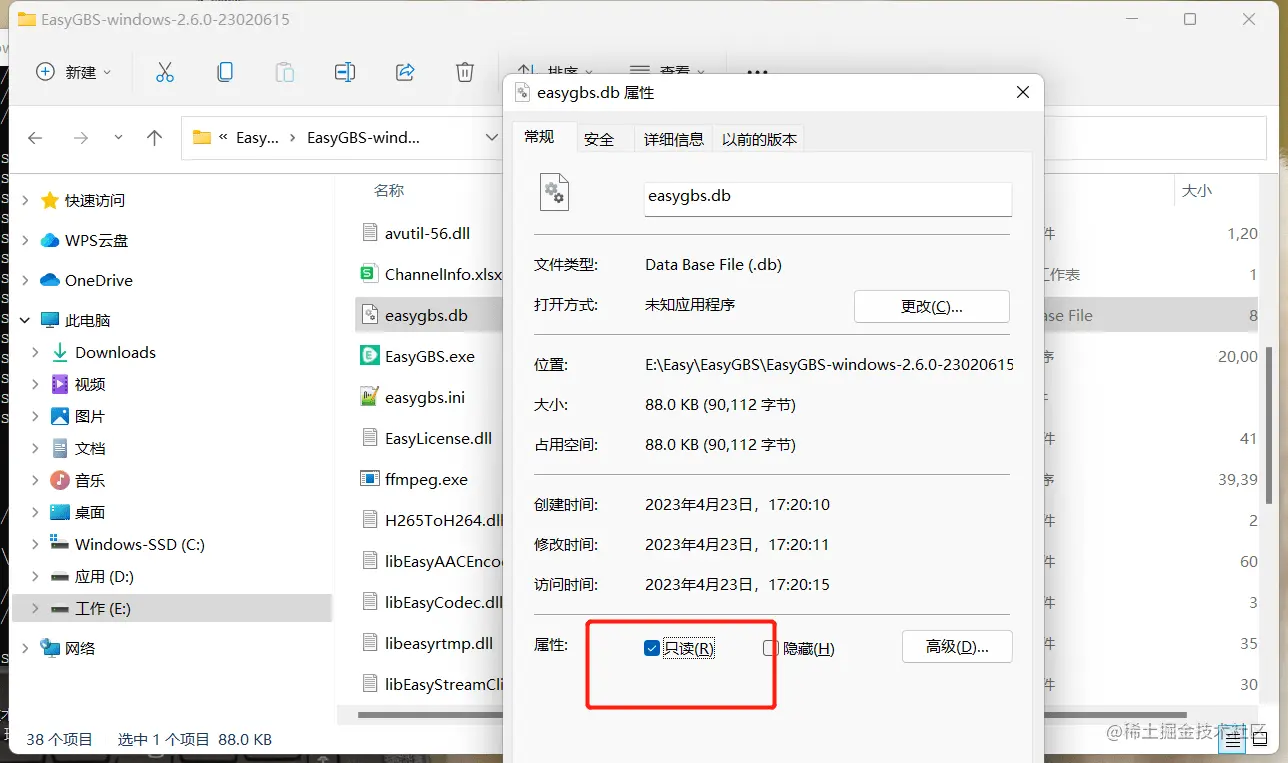Switch to the 详细信息 tab
Screen dimensions: 1288x763
click(674, 139)
